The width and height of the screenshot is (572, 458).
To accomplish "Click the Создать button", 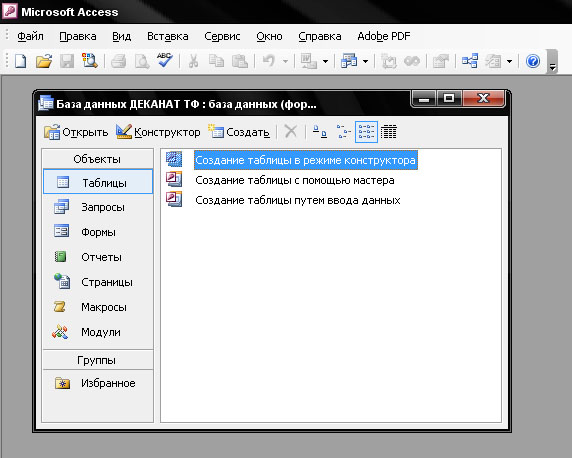I will coord(239,132).
